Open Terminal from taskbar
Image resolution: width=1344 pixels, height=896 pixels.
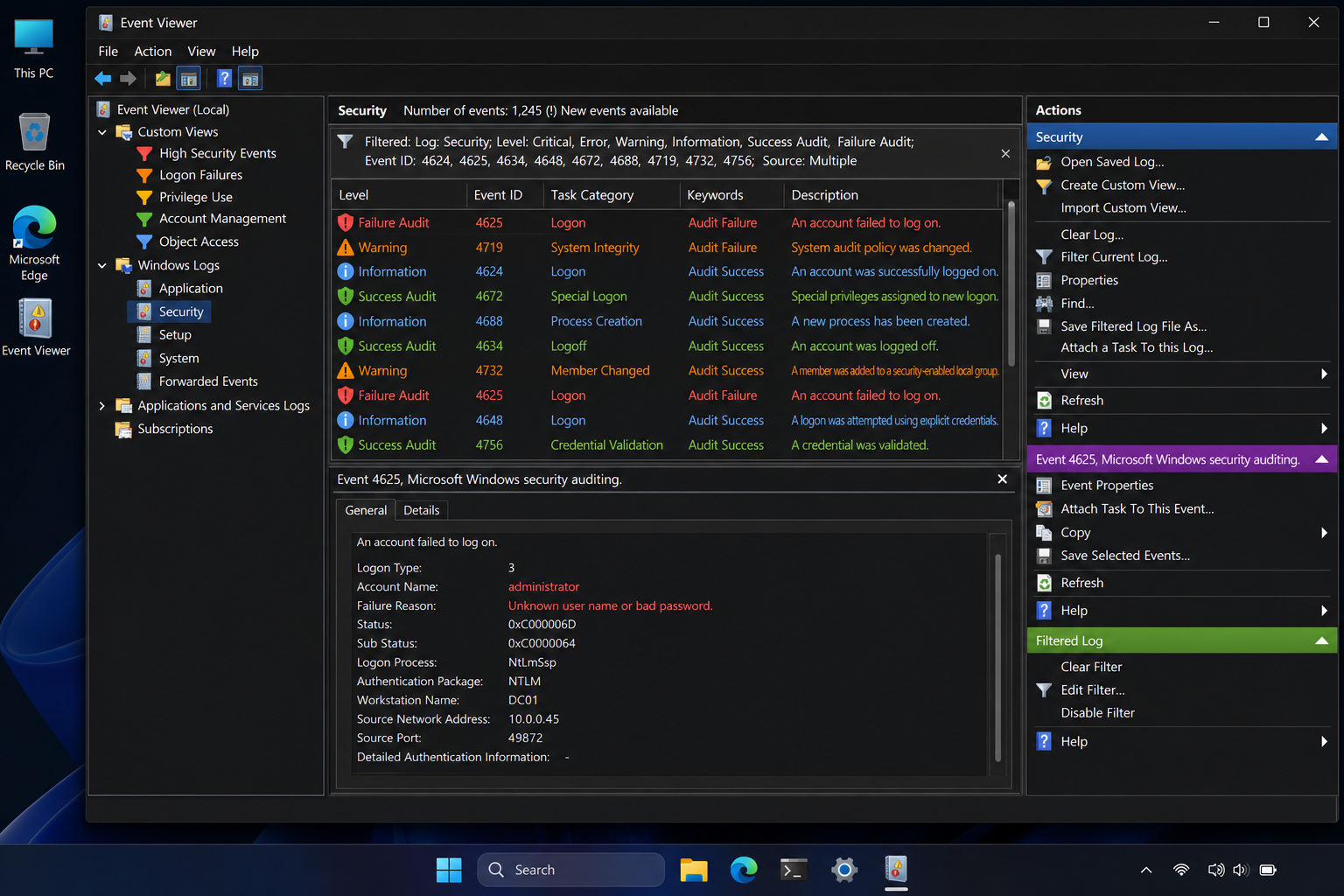click(794, 870)
